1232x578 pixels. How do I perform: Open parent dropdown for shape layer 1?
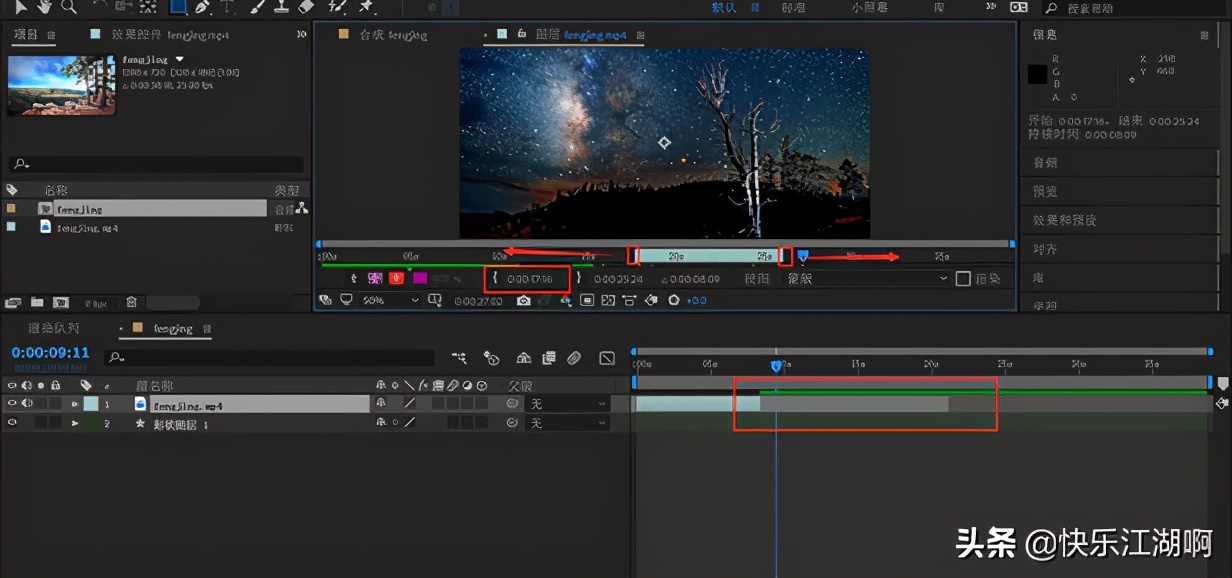pos(567,423)
